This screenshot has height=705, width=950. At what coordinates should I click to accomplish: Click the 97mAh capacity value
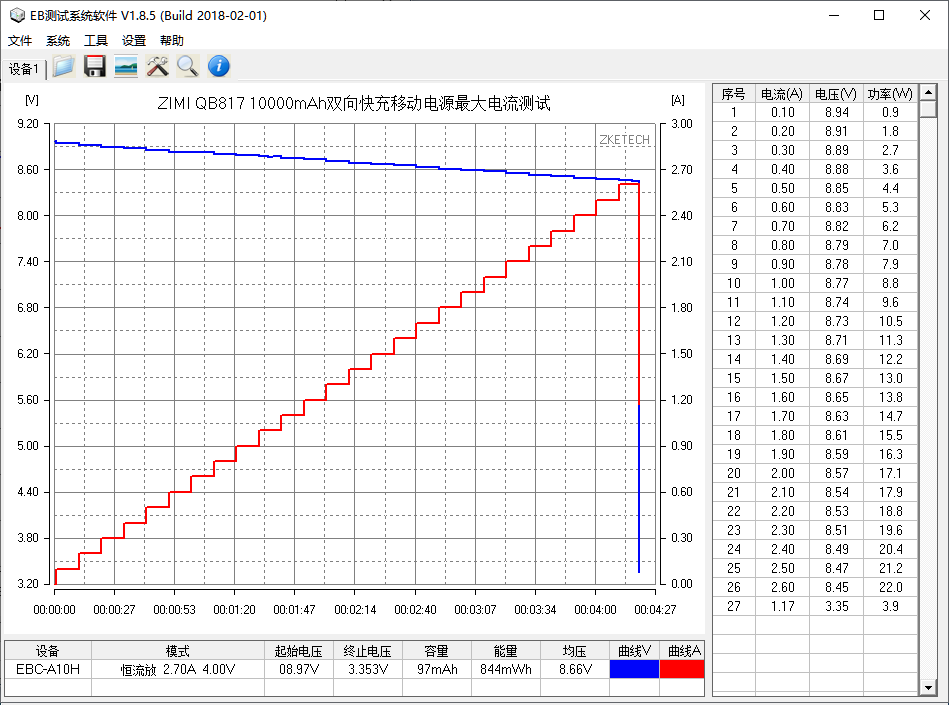[x=437, y=669]
